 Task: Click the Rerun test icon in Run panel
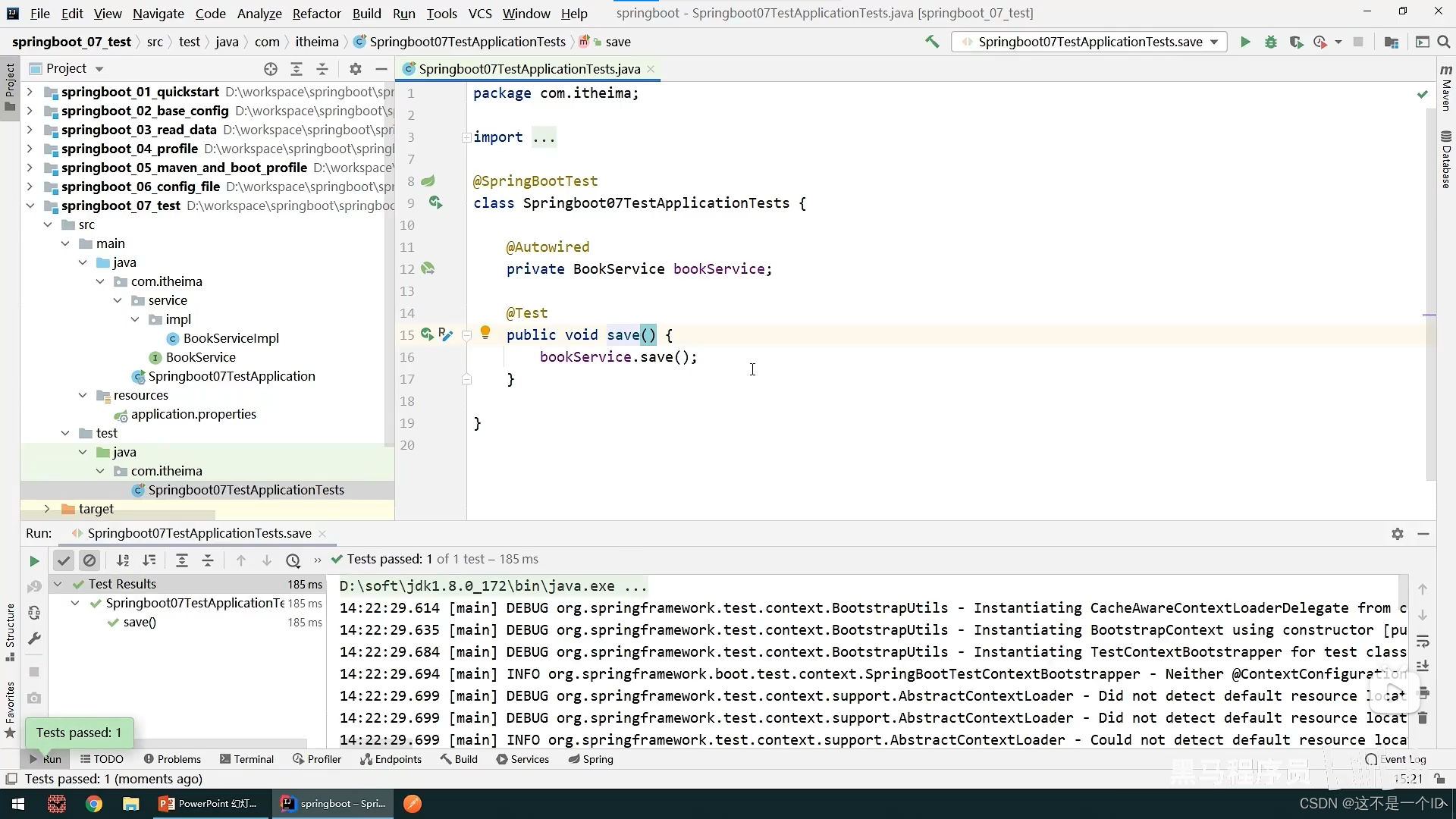(34, 561)
